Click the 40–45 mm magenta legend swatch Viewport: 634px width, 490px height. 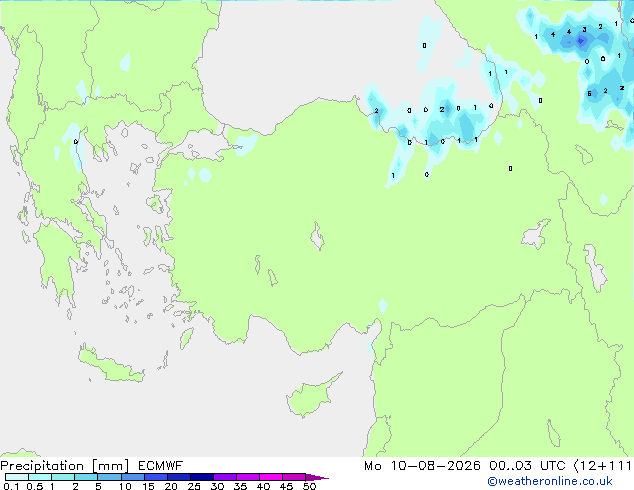[x=271, y=477]
